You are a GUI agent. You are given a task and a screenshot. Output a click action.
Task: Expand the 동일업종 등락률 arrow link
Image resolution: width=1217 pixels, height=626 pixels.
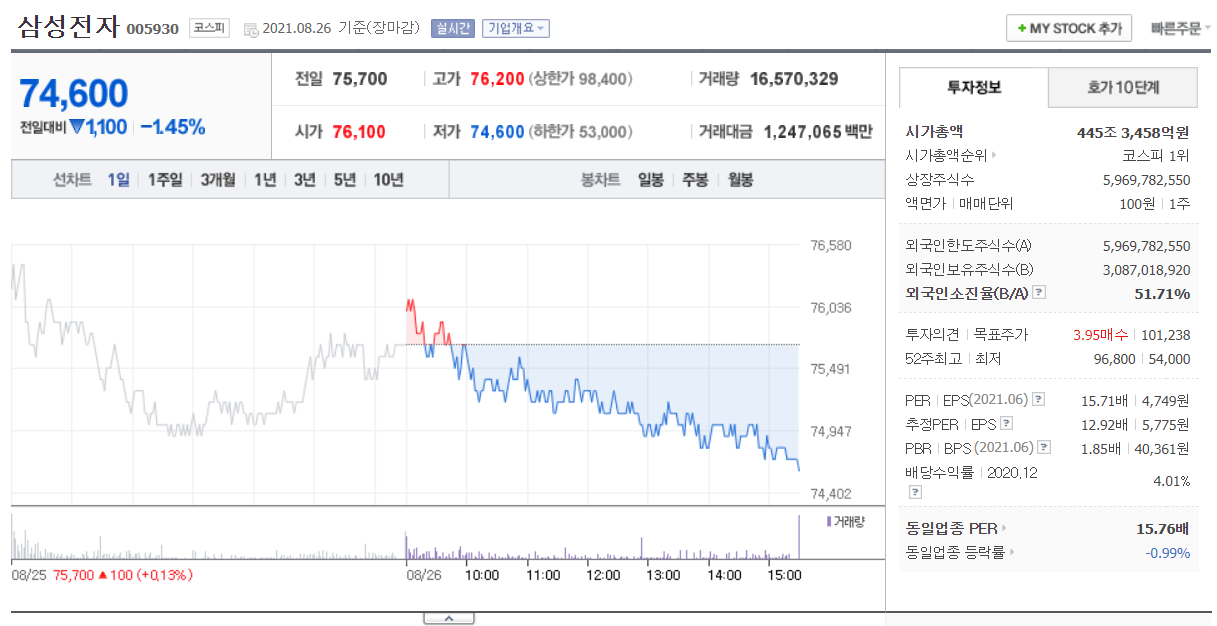click(x=1011, y=552)
